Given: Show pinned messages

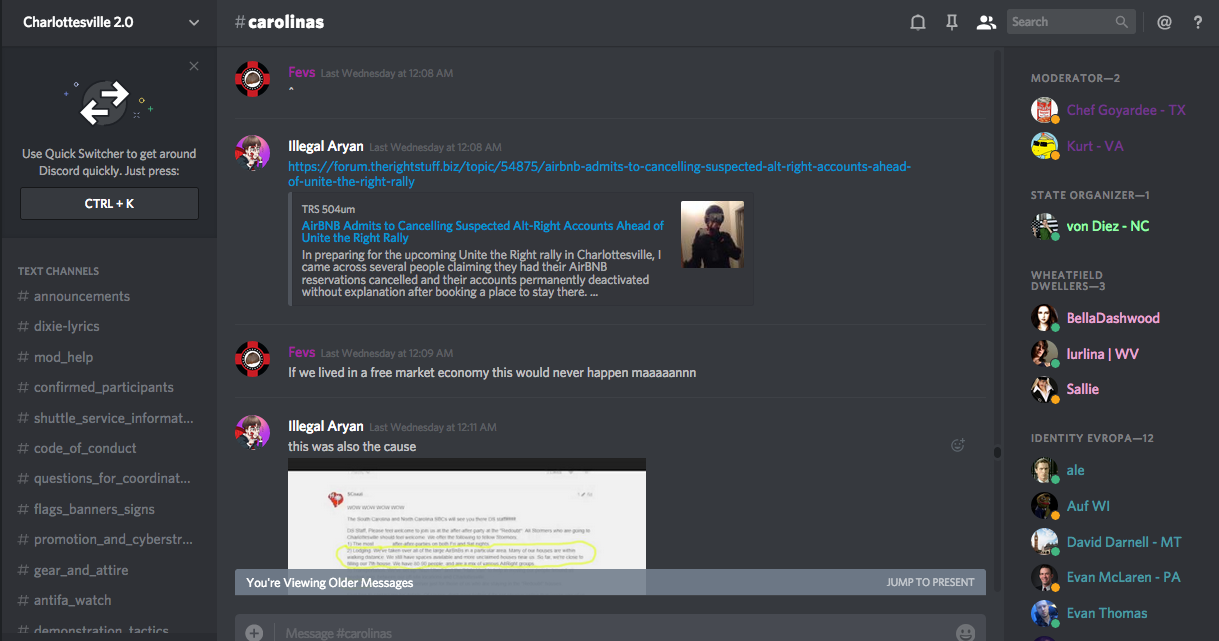Looking at the screenshot, I should click(x=951, y=22).
